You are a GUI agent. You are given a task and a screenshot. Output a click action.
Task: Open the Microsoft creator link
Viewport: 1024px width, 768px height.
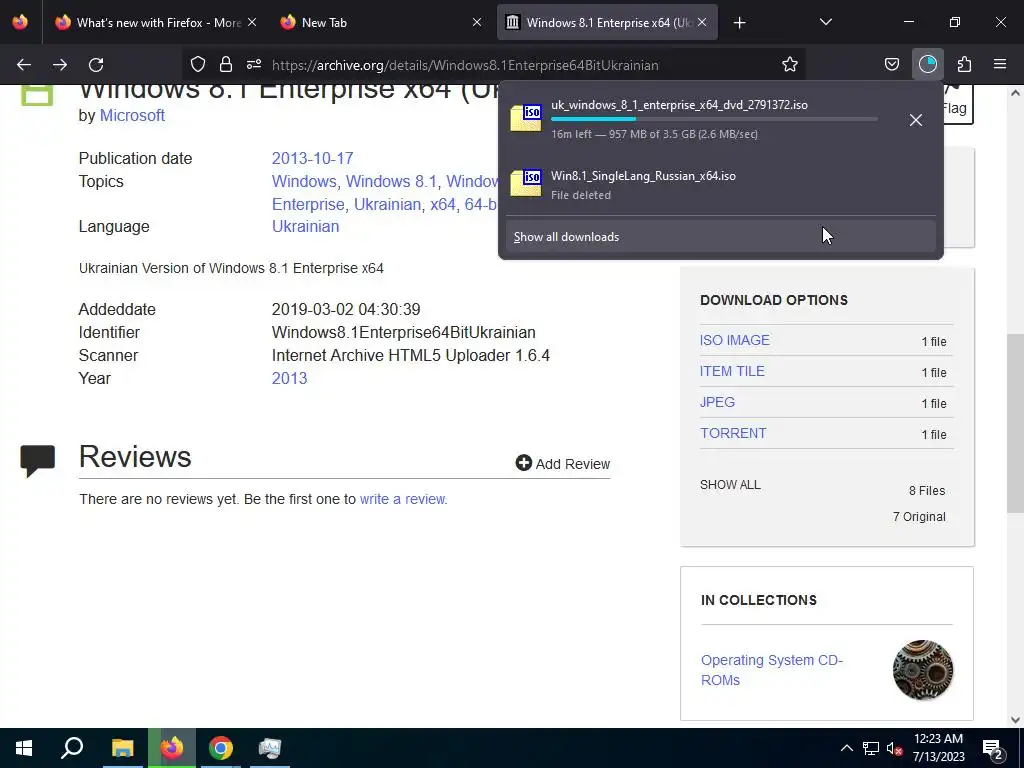click(x=132, y=116)
